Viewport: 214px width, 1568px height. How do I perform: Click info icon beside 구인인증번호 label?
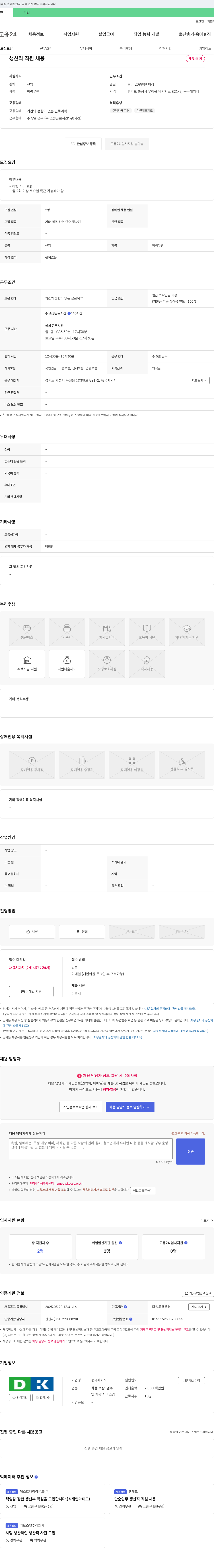point(131,1319)
